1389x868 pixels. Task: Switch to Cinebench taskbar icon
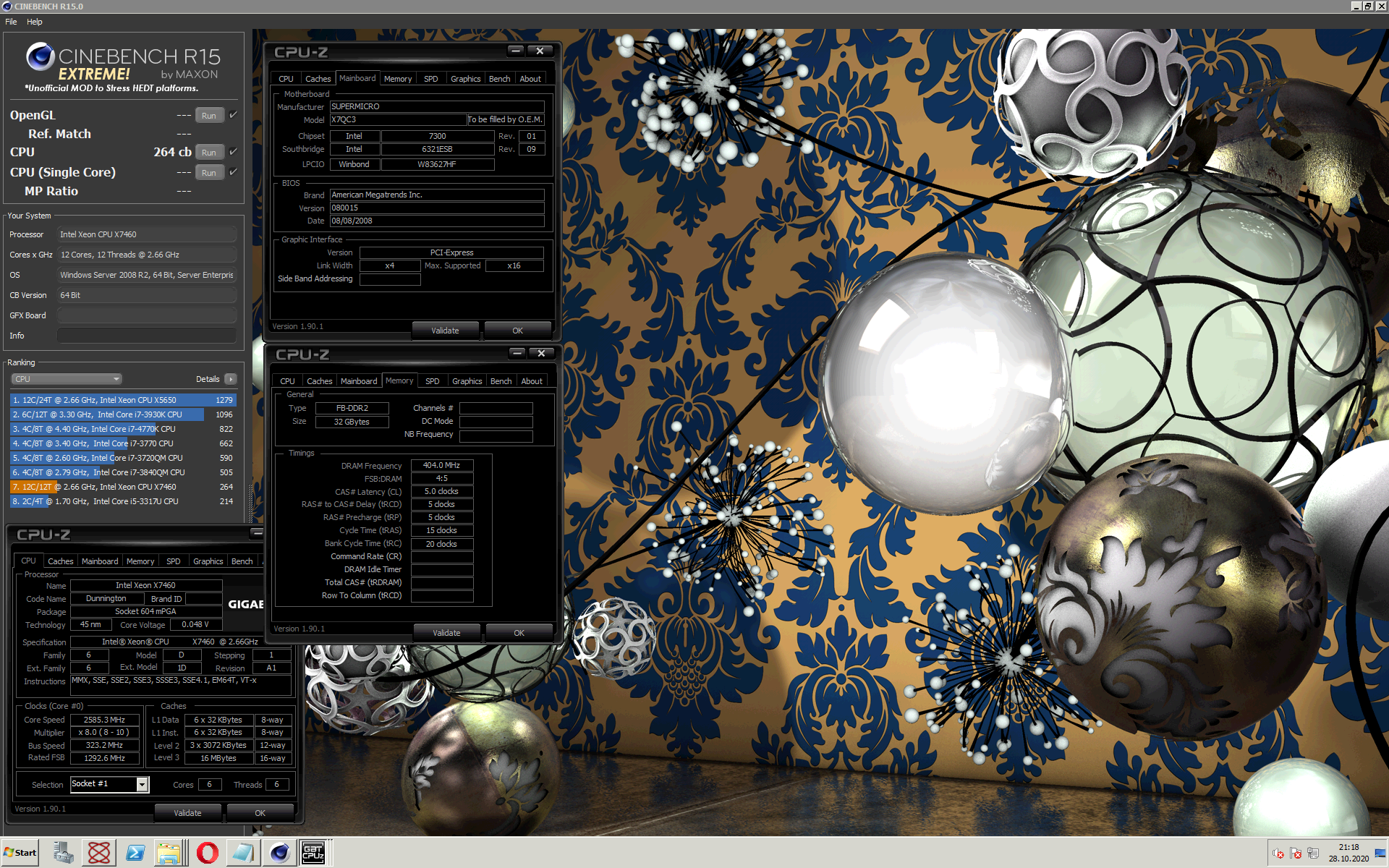(x=279, y=853)
